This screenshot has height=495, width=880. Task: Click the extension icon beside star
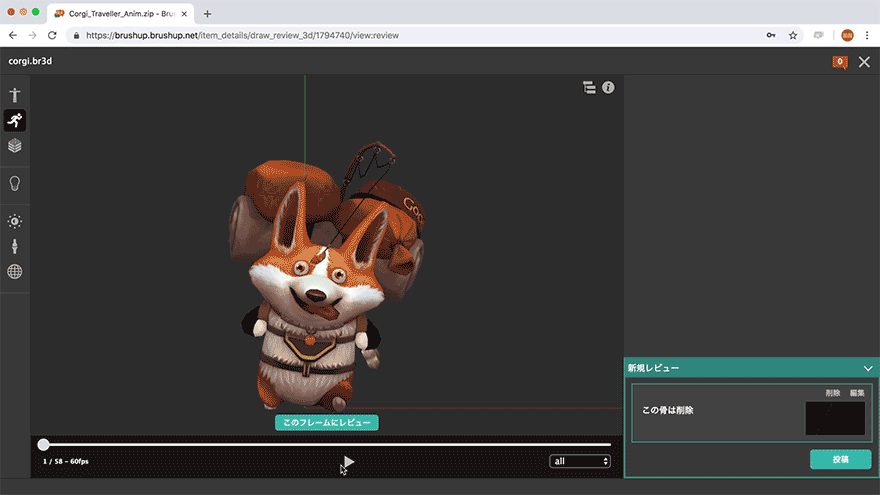(818, 35)
